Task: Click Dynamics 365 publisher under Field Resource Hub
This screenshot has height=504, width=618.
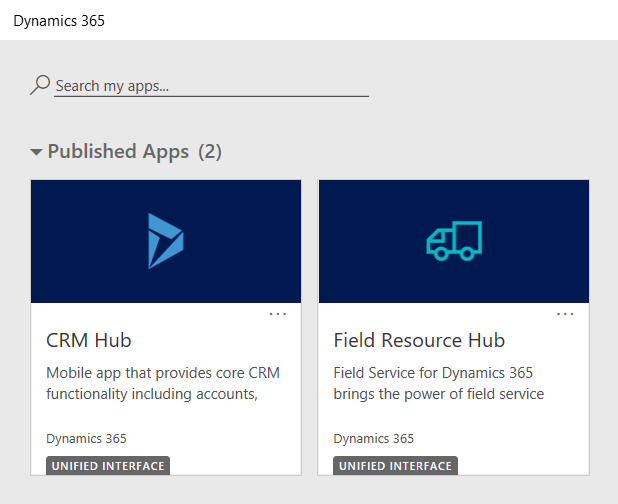Action: click(374, 439)
